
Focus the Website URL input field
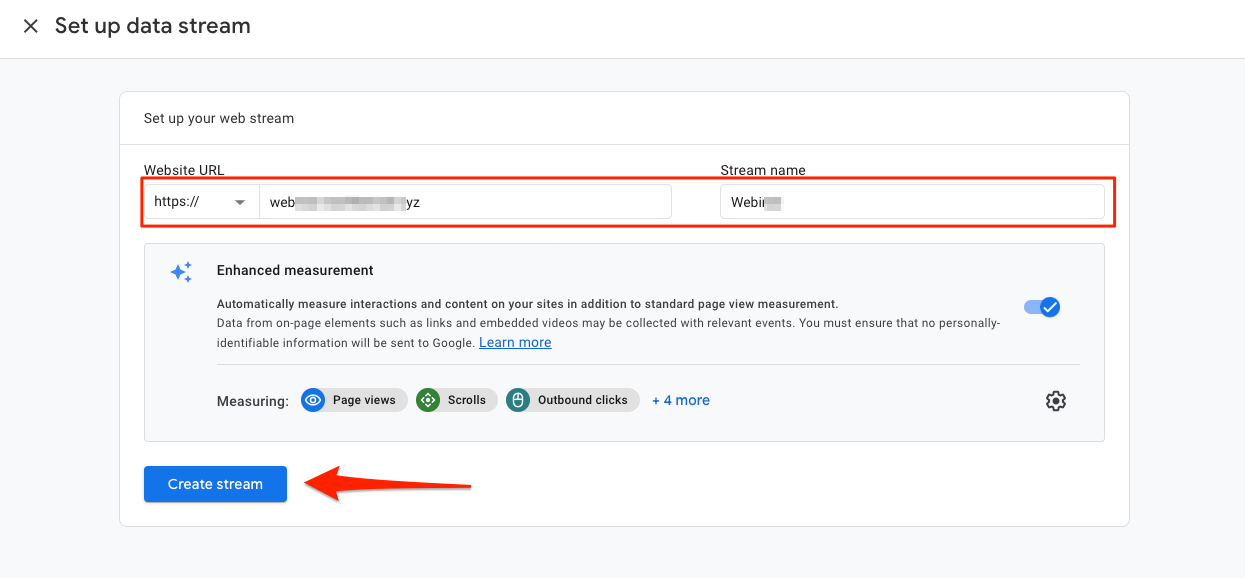[465, 202]
